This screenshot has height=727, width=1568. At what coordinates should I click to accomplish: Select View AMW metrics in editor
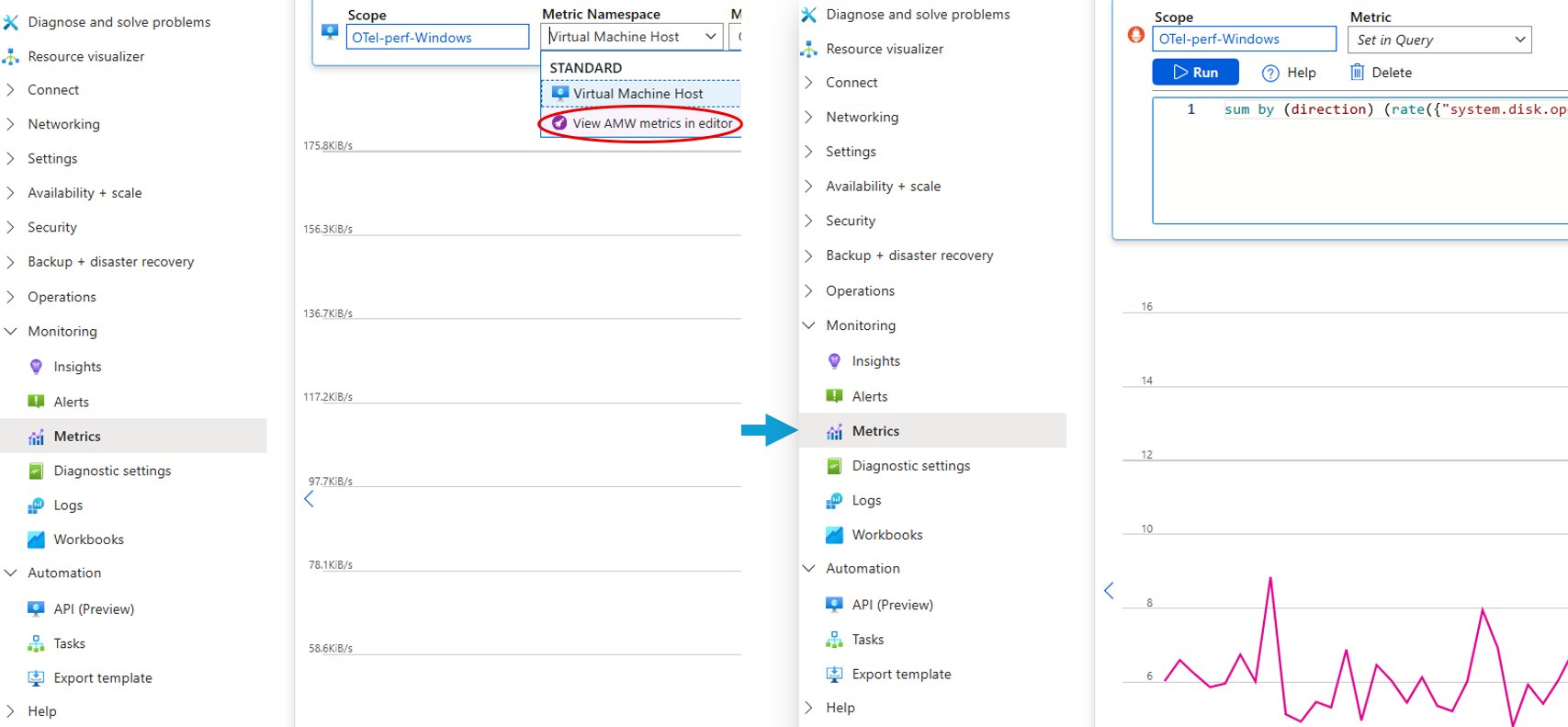point(640,123)
